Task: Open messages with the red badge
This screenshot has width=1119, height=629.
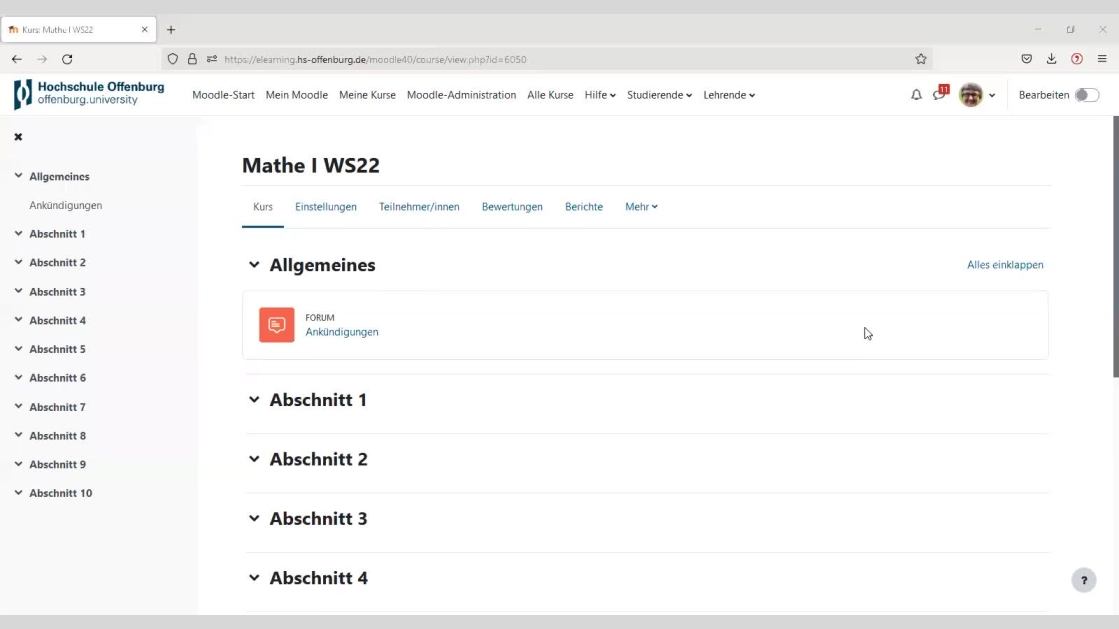Action: (x=939, y=95)
